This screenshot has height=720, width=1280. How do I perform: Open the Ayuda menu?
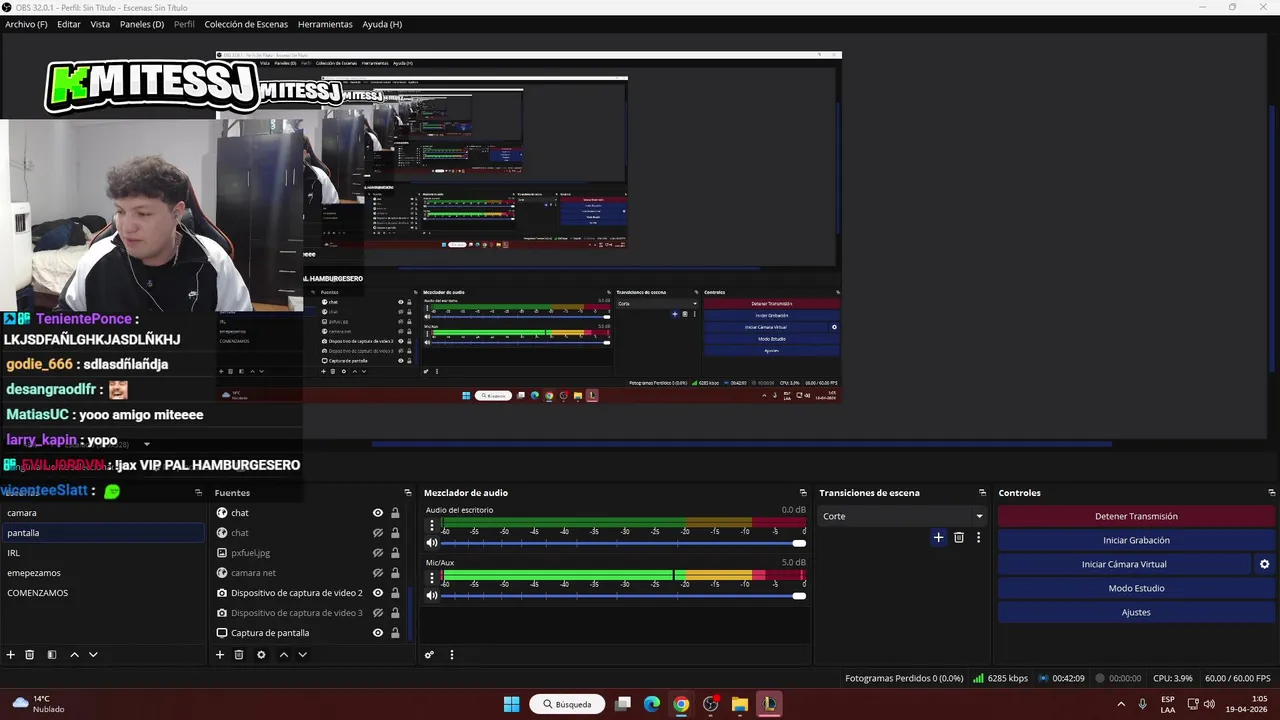tap(382, 24)
